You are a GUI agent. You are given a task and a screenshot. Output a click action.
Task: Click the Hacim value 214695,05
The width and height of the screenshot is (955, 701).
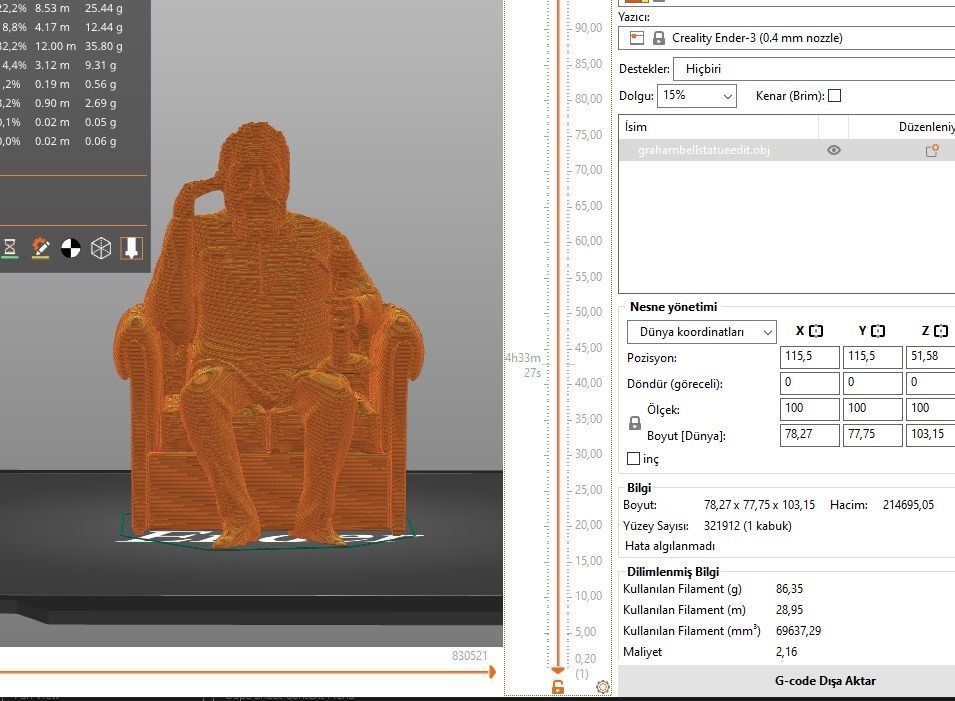tap(908, 504)
